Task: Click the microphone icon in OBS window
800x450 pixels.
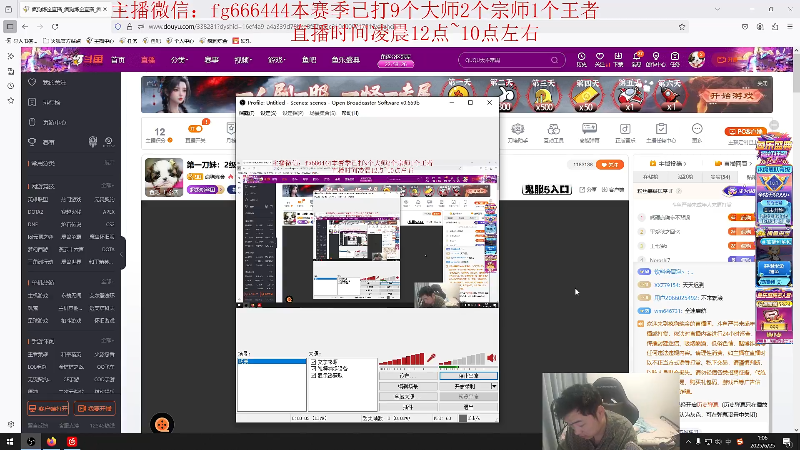Action: (x=431, y=359)
